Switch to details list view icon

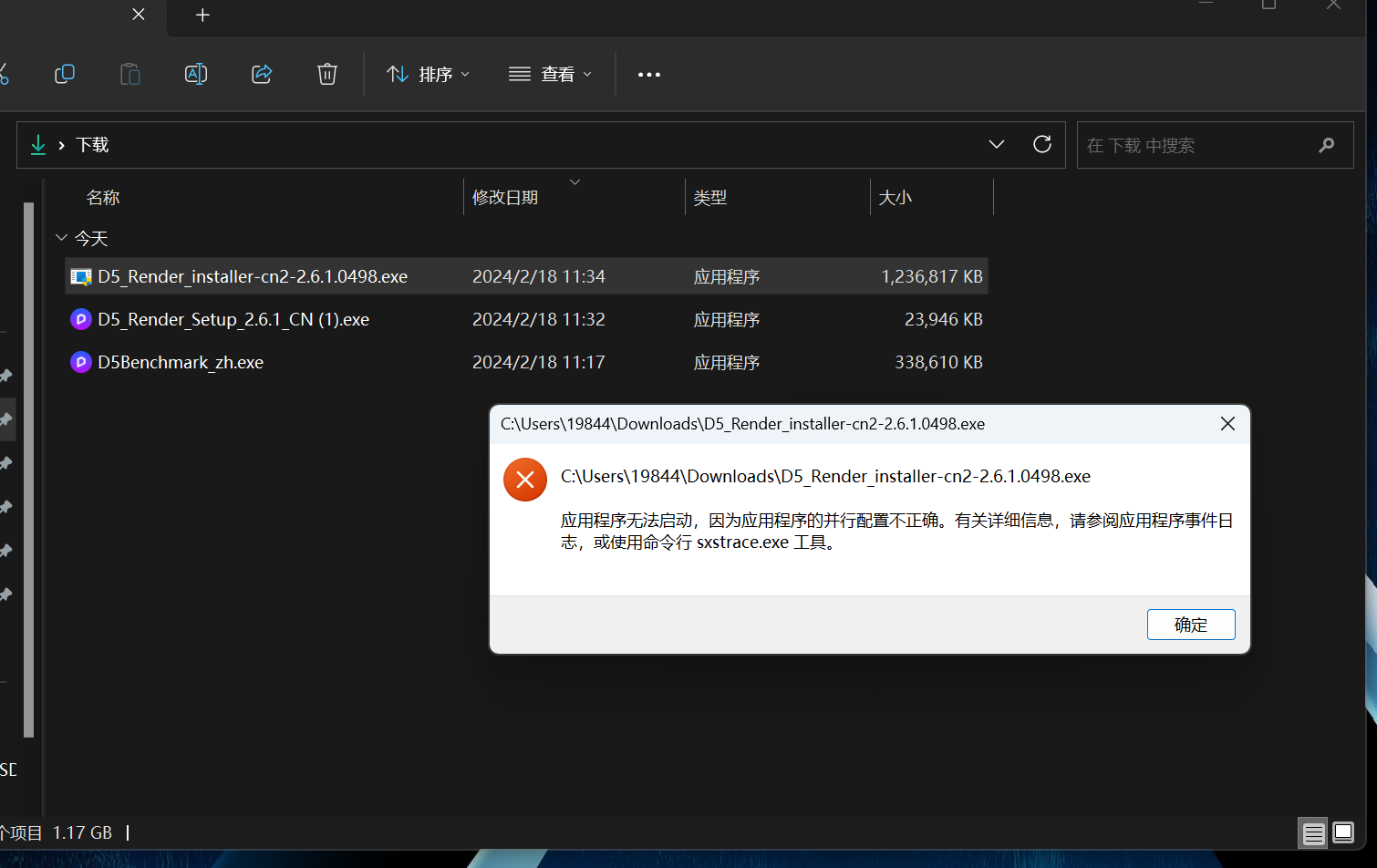(x=1314, y=832)
